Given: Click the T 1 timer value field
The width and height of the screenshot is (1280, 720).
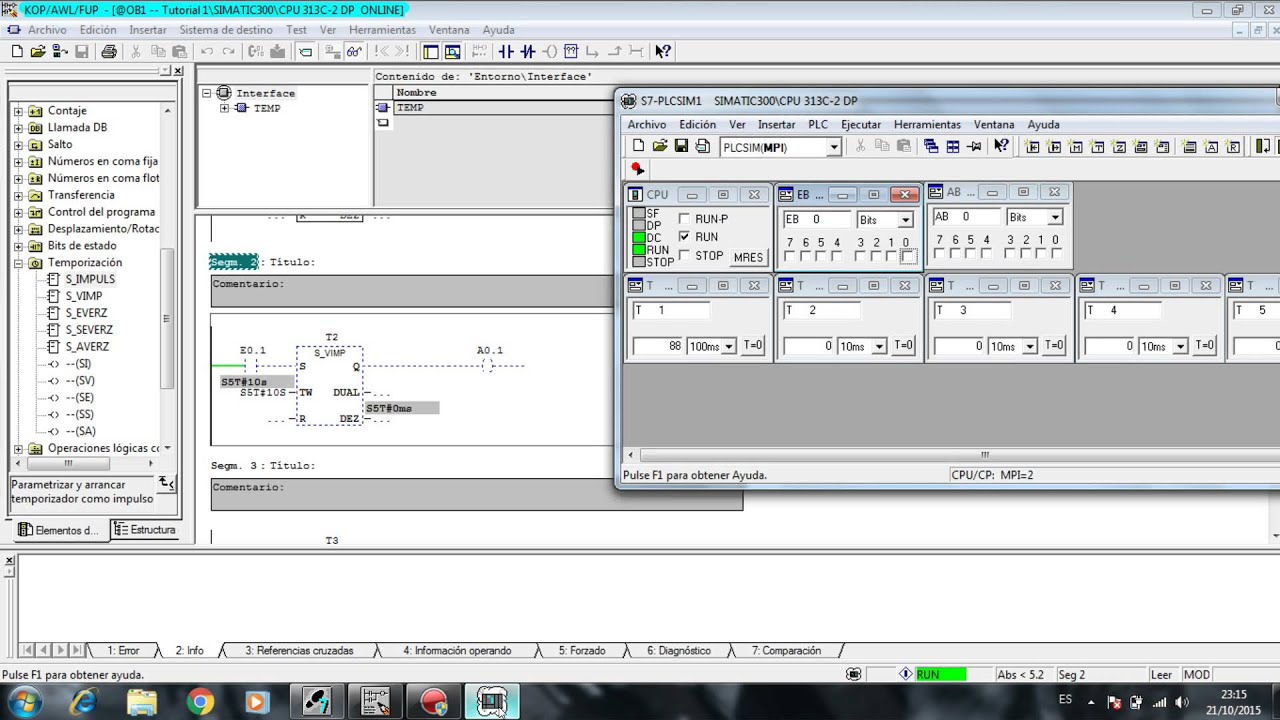Looking at the screenshot, I should coord(659,346).
